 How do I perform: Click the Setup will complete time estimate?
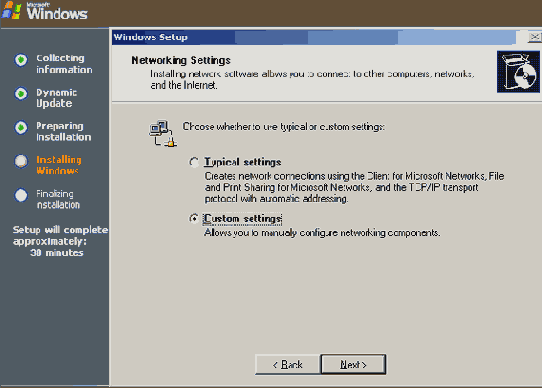[60, 241]
